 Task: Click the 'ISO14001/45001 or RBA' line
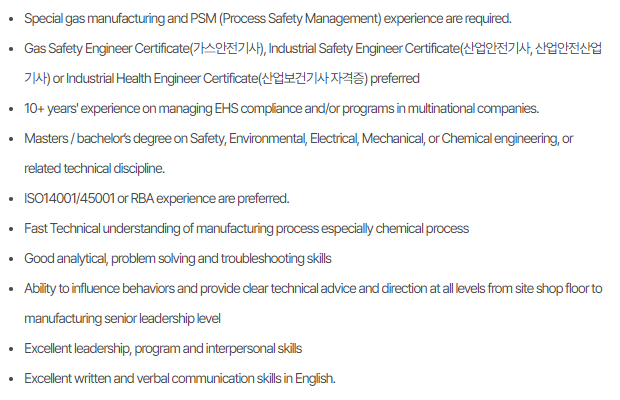click(157, 198)
